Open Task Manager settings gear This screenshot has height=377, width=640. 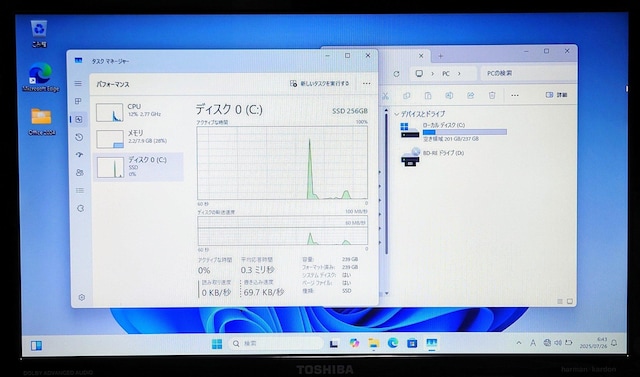coord(82,297)
